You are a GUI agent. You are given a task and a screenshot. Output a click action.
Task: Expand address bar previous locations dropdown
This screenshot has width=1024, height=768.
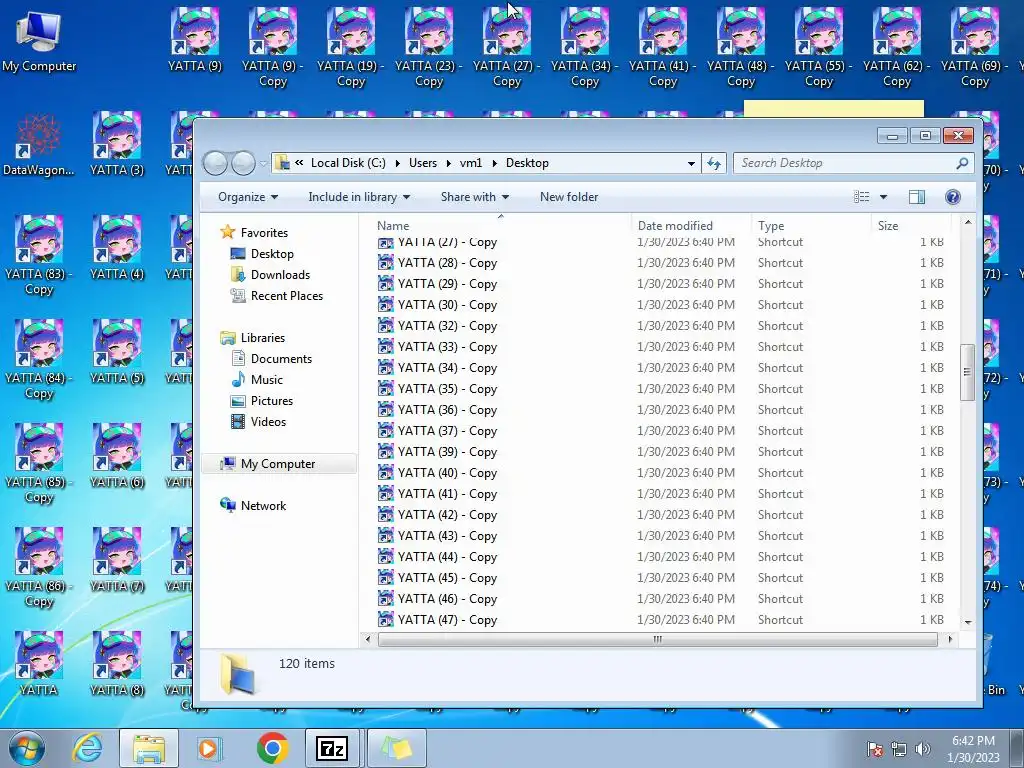pos(691,163)
